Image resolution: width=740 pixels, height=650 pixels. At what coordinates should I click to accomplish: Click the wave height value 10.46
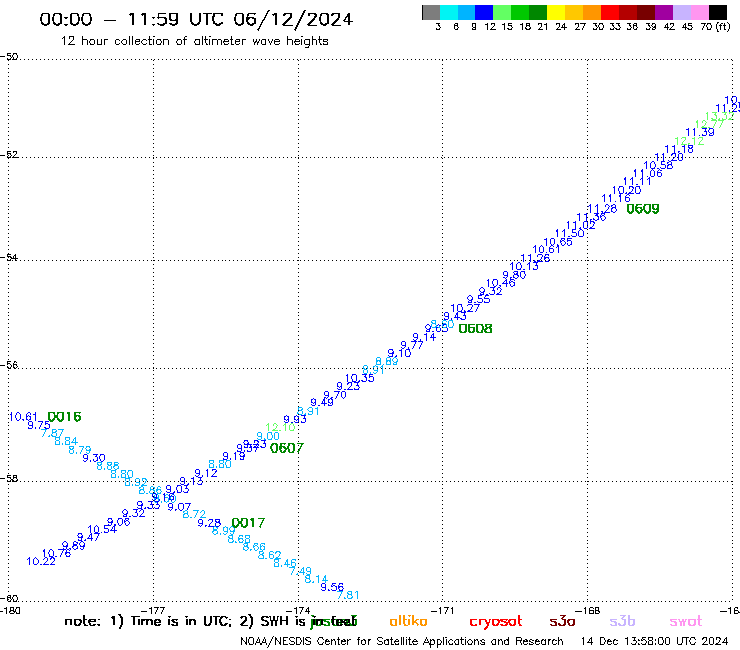500,283
